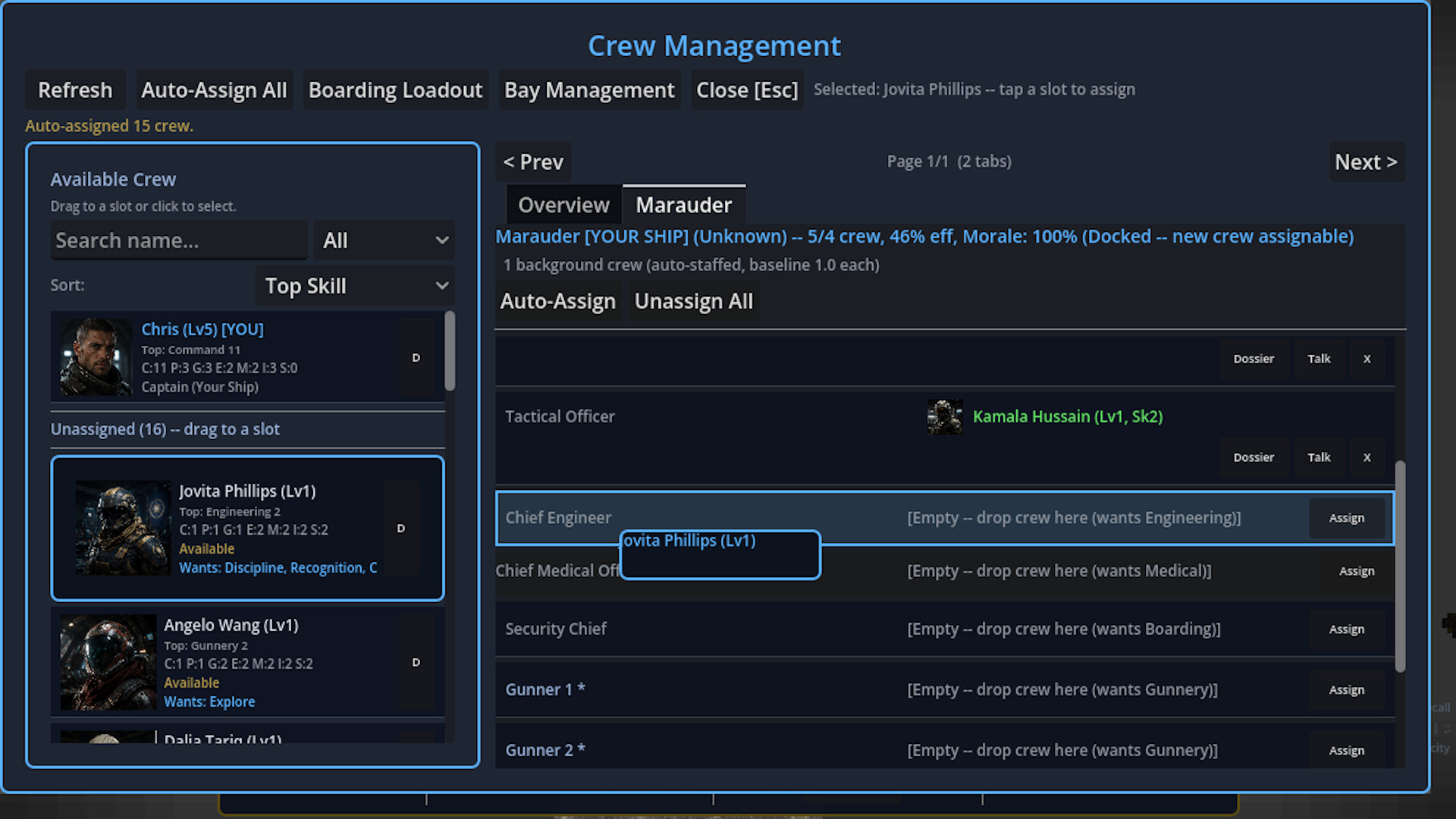Click Marauder tab's Auto-Assign button

click(558, 301)
